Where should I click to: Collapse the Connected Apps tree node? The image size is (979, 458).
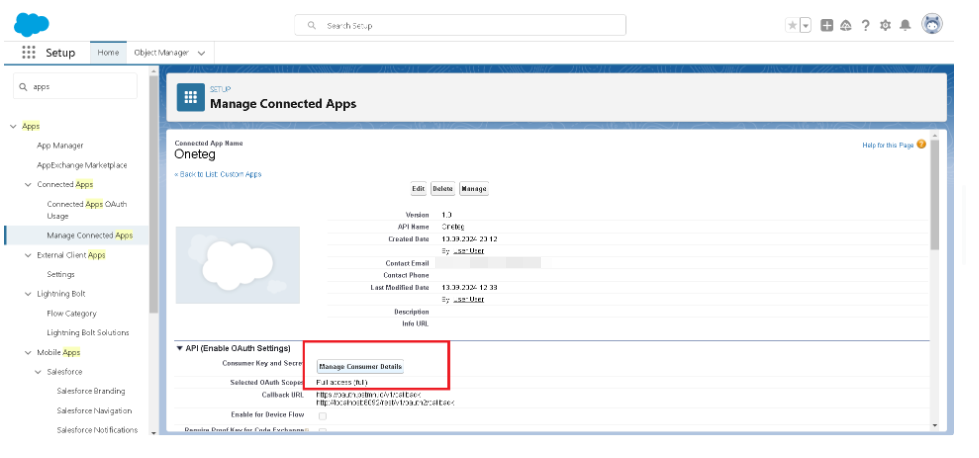(28, 185)
